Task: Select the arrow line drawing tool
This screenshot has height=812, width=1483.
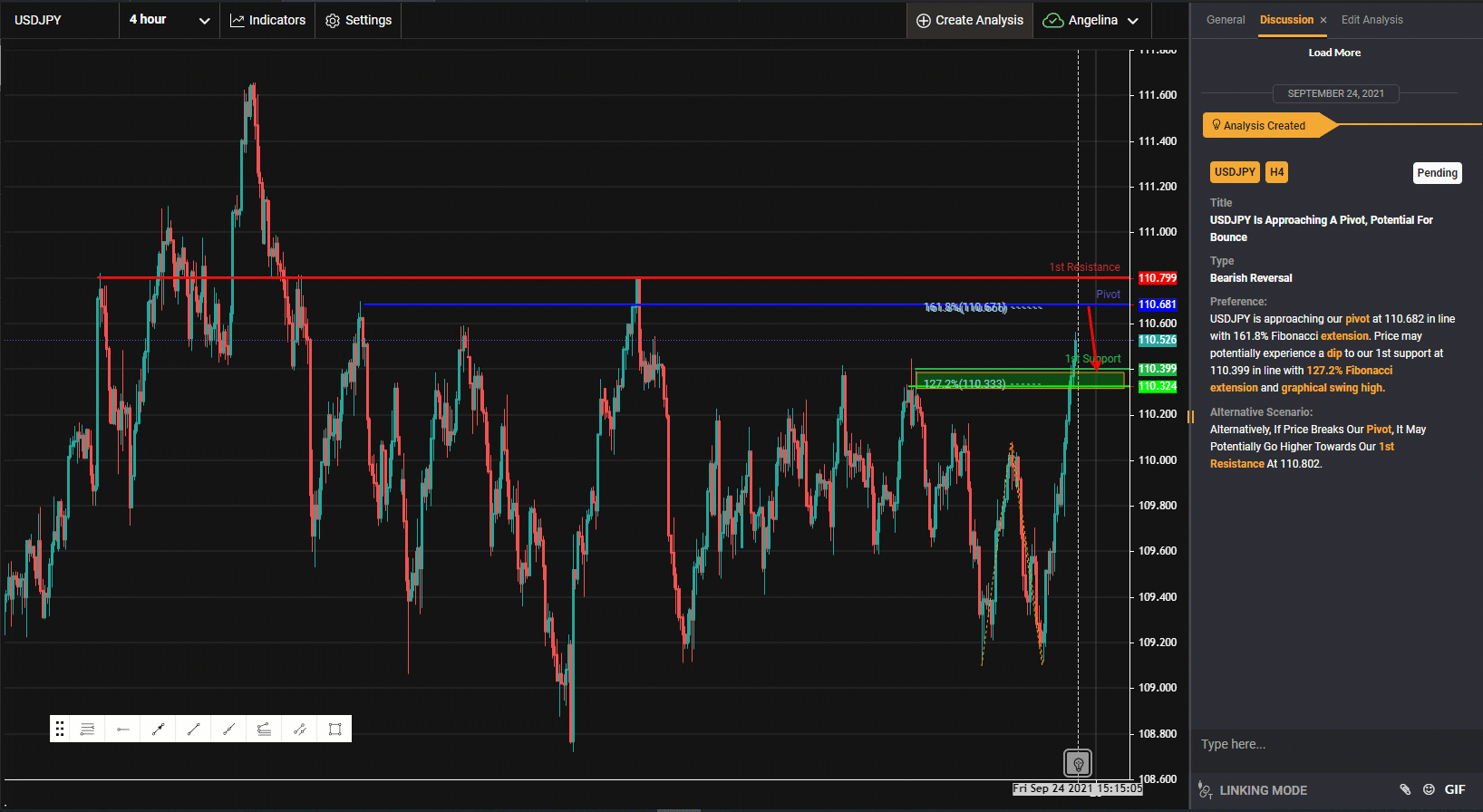Action: pos(159,729)
